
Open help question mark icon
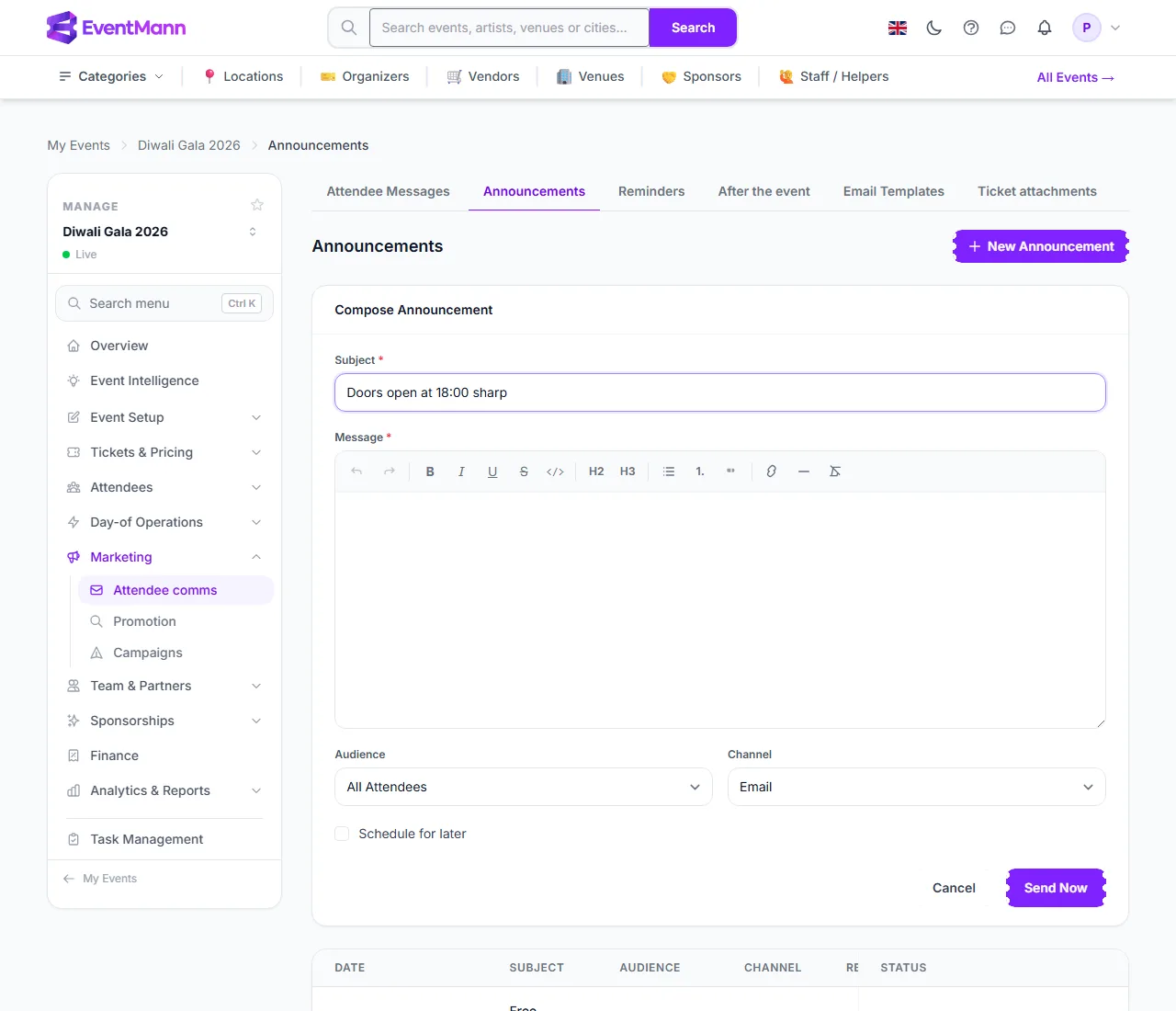pos(971,28)
